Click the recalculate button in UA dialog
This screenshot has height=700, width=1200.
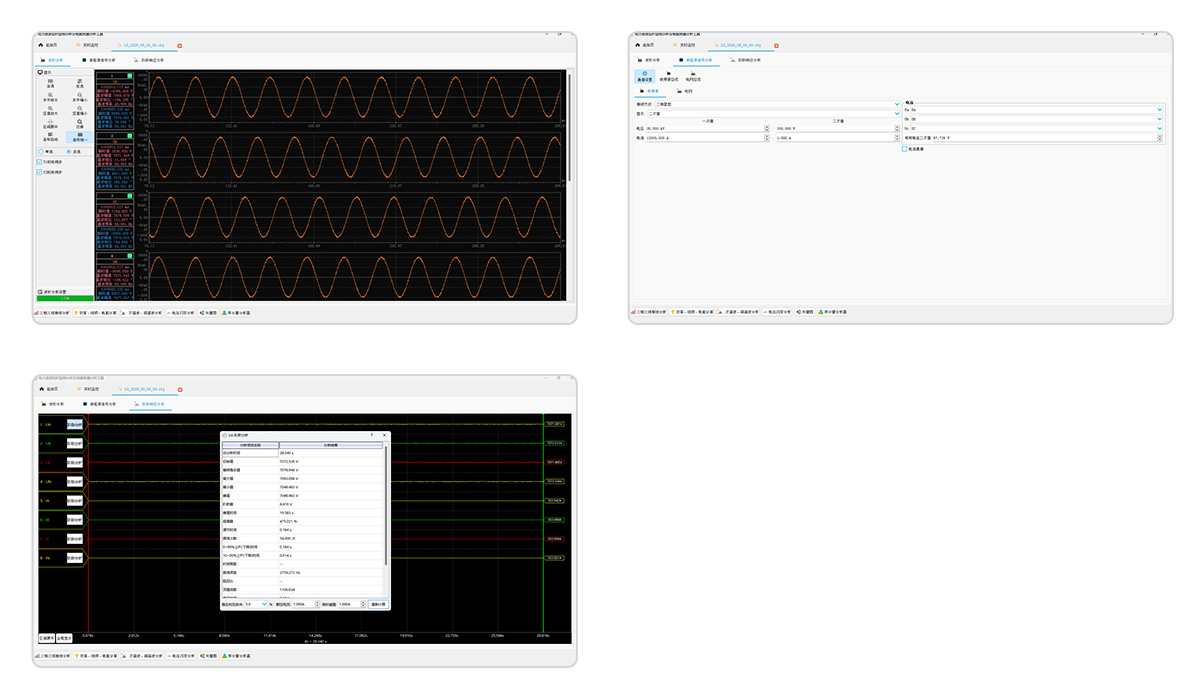378,604
